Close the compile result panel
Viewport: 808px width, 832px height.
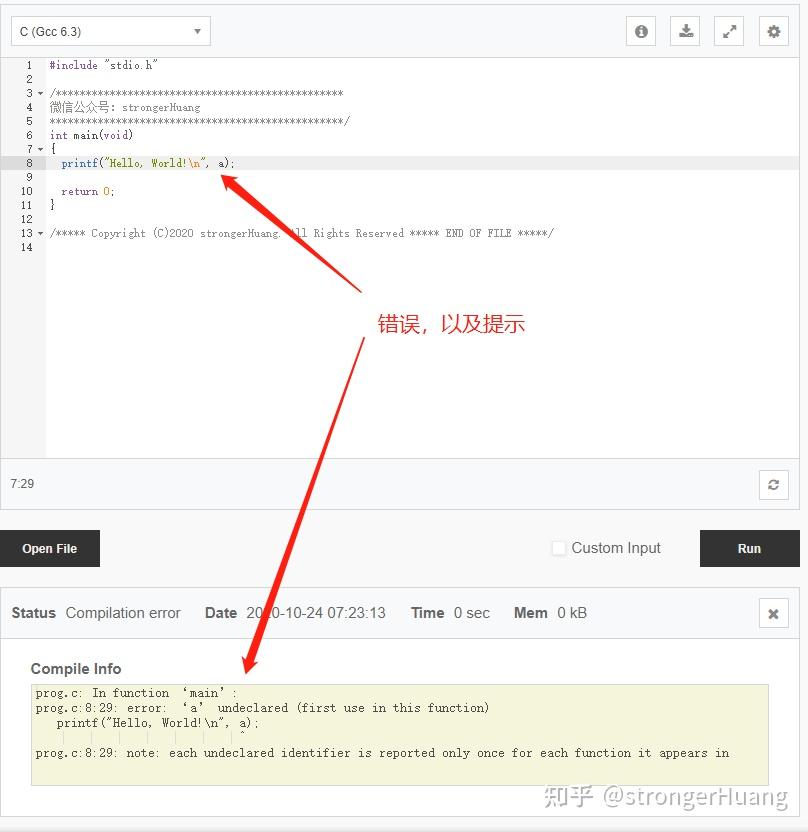pos(774,613)
